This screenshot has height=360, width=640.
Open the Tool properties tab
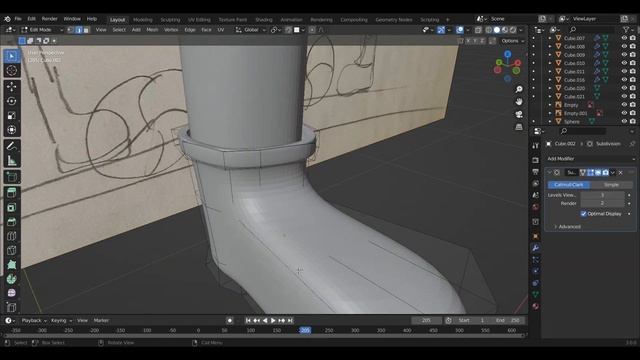[x=536, y=146]
